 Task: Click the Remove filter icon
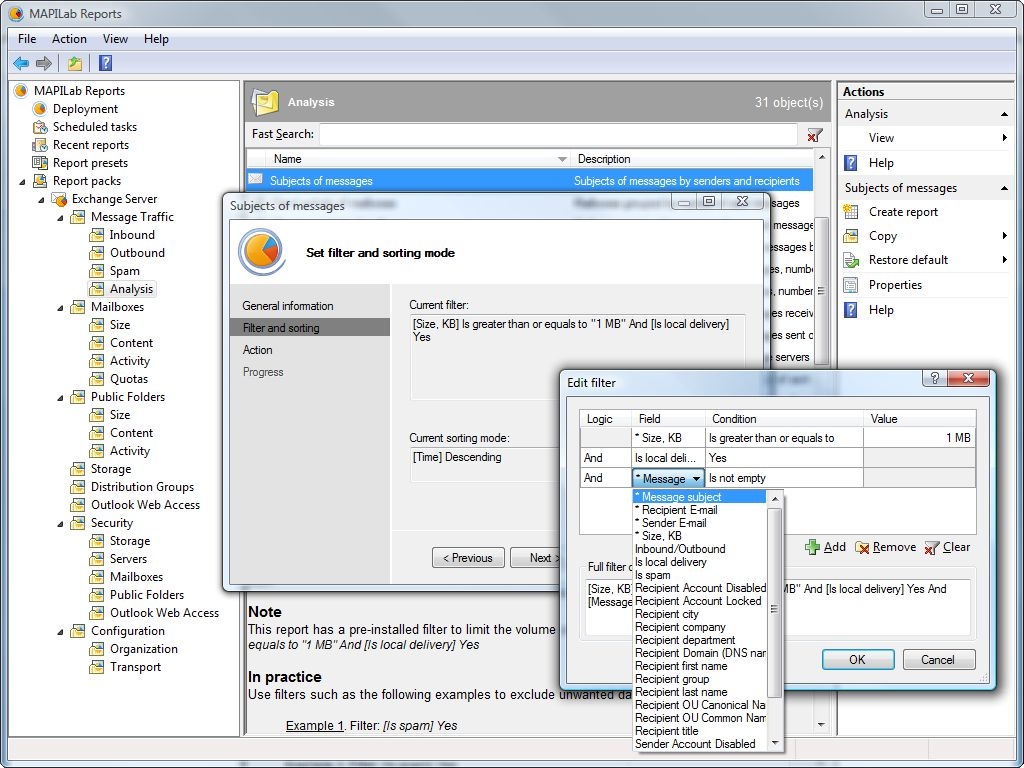[862, 547]
